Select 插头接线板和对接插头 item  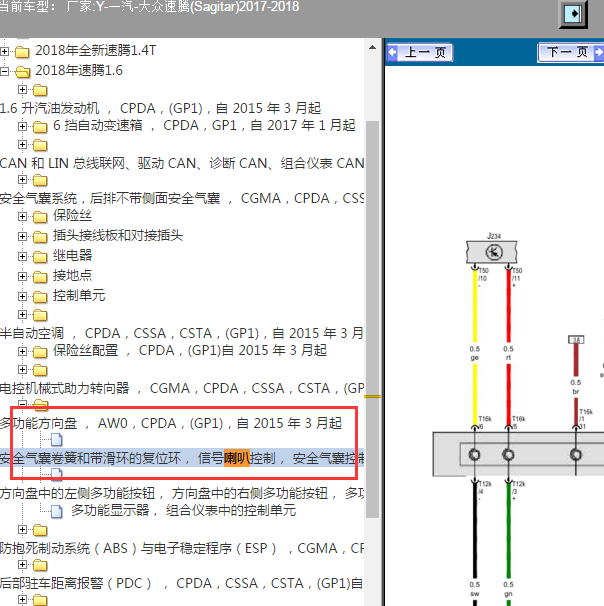118,236
